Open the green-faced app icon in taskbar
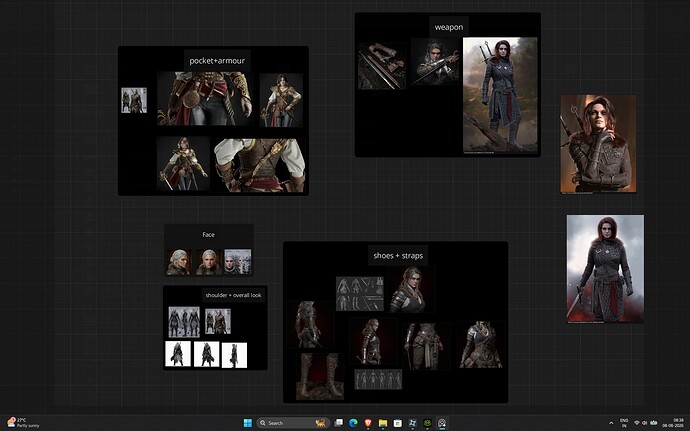The image size is (690, 431). click(427, 423)
